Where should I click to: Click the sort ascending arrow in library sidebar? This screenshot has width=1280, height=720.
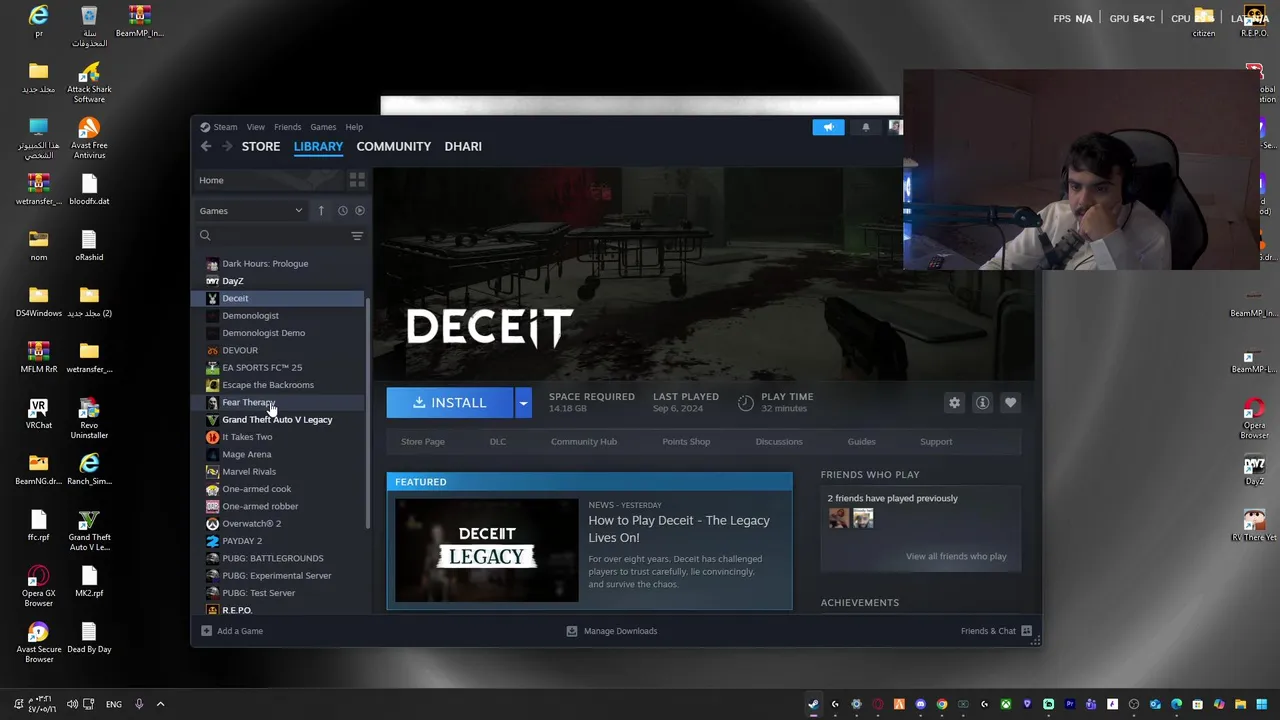(321, 211)
